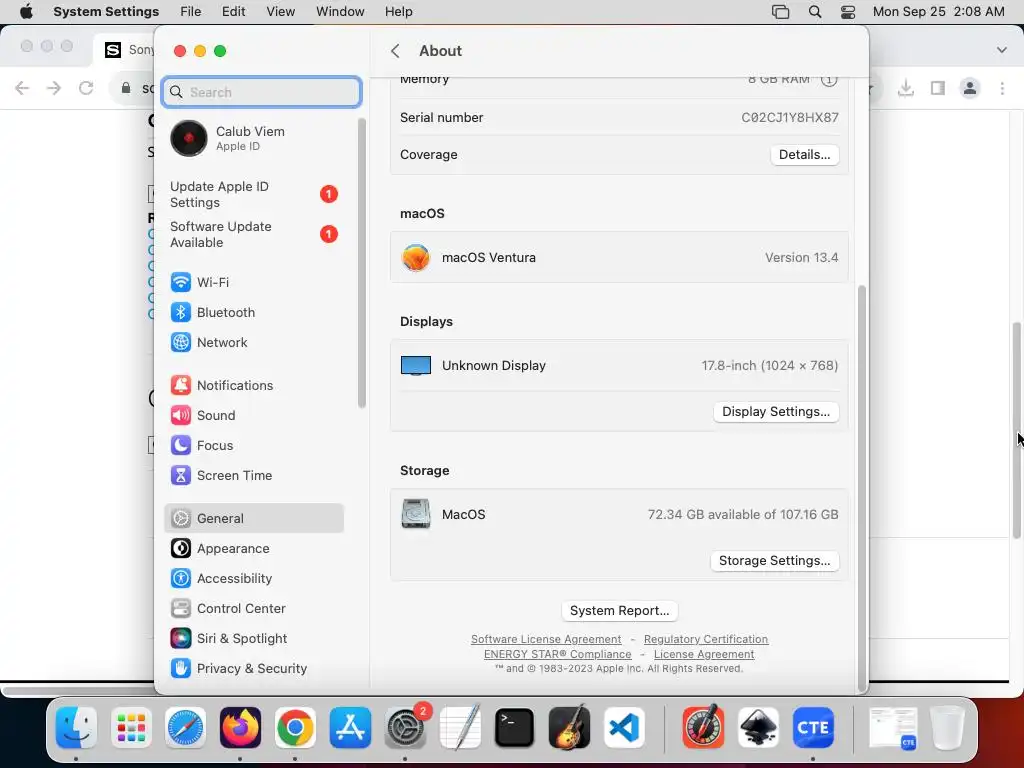Open Chrome's profile icon
Image resolution: width=1024 pixels, height=768 pixels.
click(x=970, y=88)
